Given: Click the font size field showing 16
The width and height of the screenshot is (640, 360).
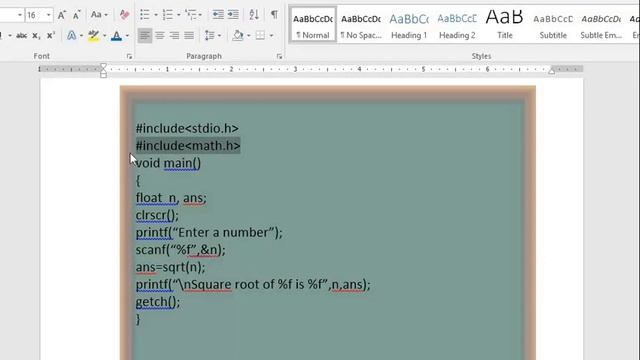Looking at the screenshot, I should [35, 16].
